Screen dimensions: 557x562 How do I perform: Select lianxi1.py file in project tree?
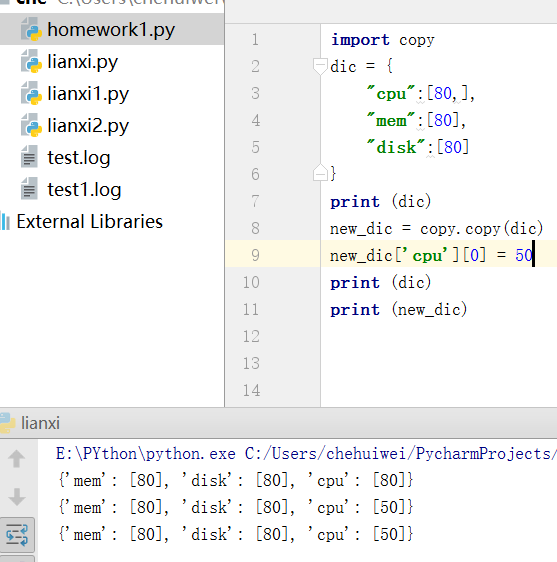pos(88,94)
